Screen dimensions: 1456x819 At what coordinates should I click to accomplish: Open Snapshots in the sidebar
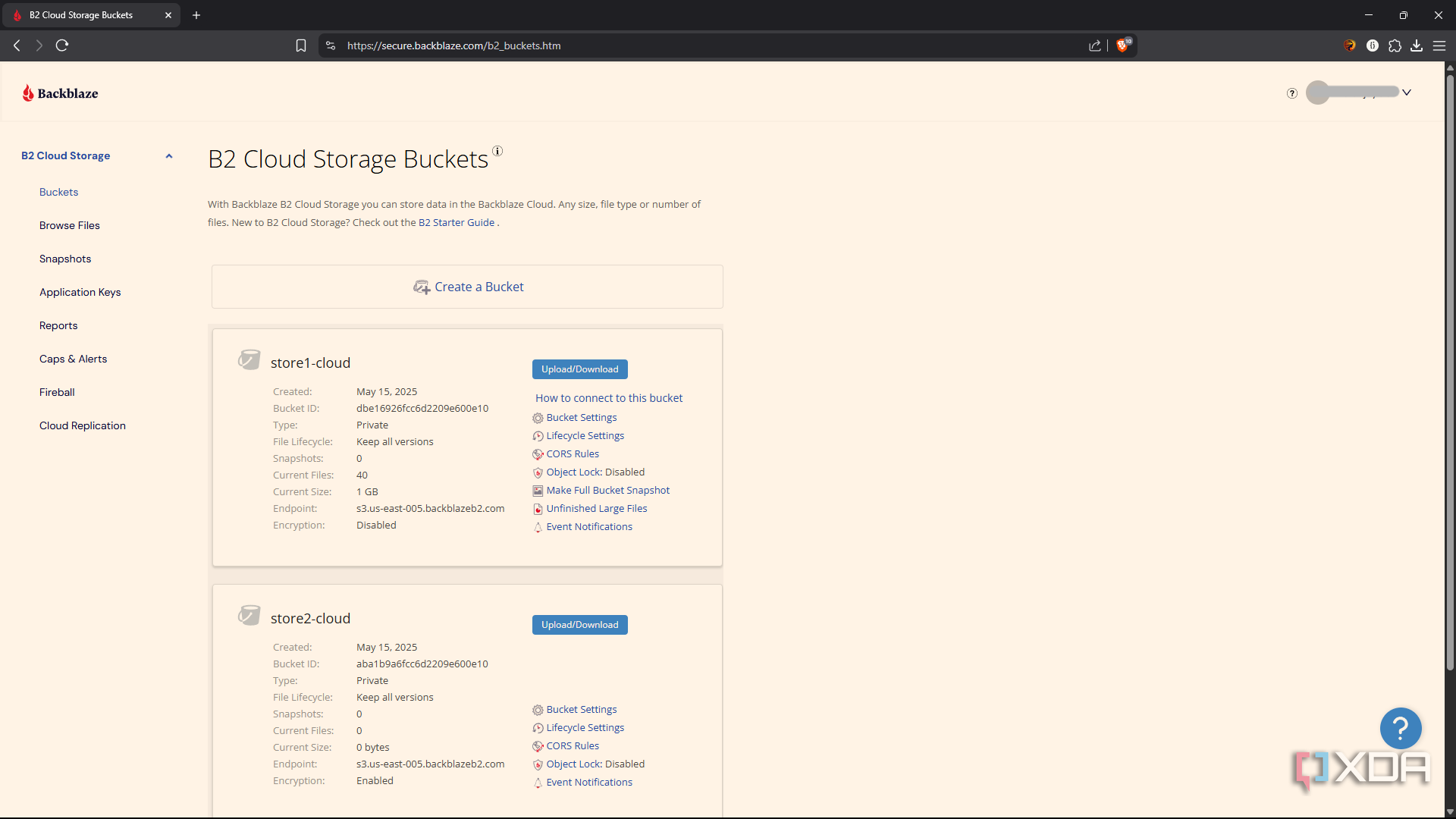pos(65,259)
